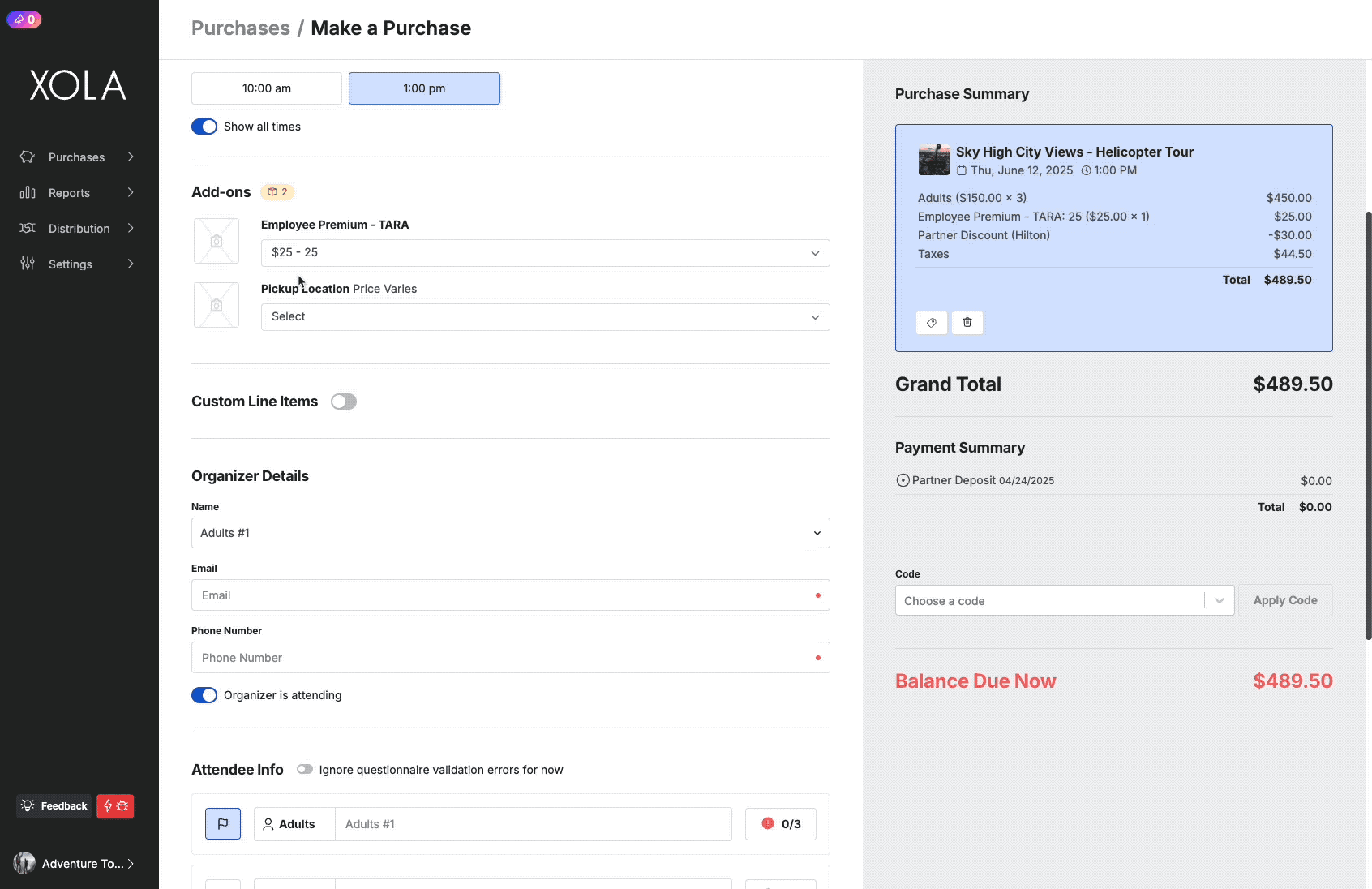Click the person icon beside Adults label
Screen dimensions: 1372x889
268,824
